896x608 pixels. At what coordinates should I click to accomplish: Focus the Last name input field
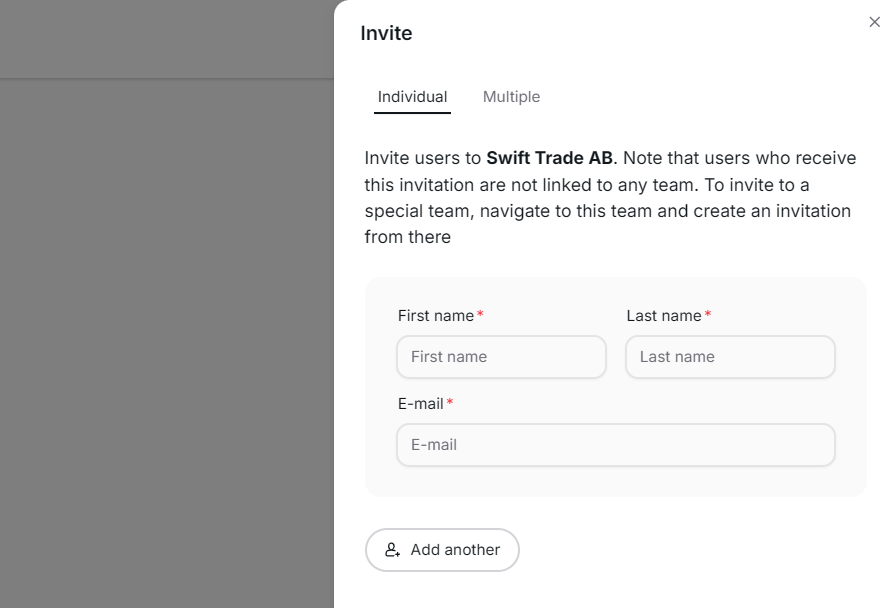coord(730,357)
